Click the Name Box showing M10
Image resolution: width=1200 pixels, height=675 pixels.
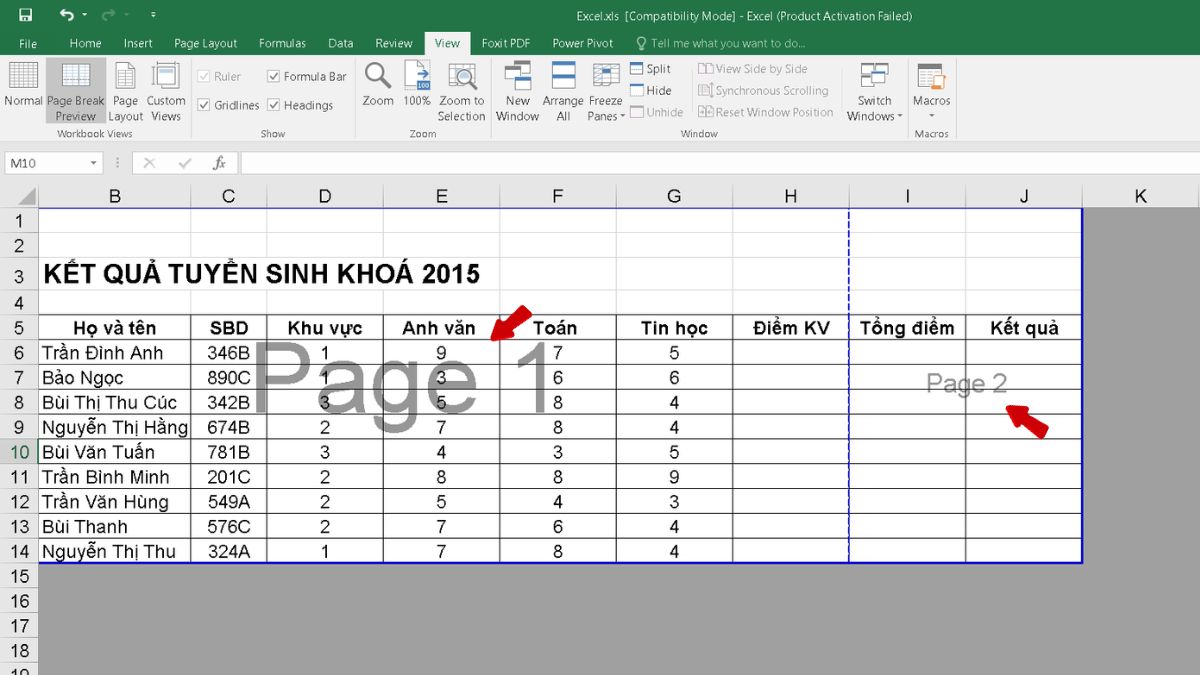(x=46, y=163)
